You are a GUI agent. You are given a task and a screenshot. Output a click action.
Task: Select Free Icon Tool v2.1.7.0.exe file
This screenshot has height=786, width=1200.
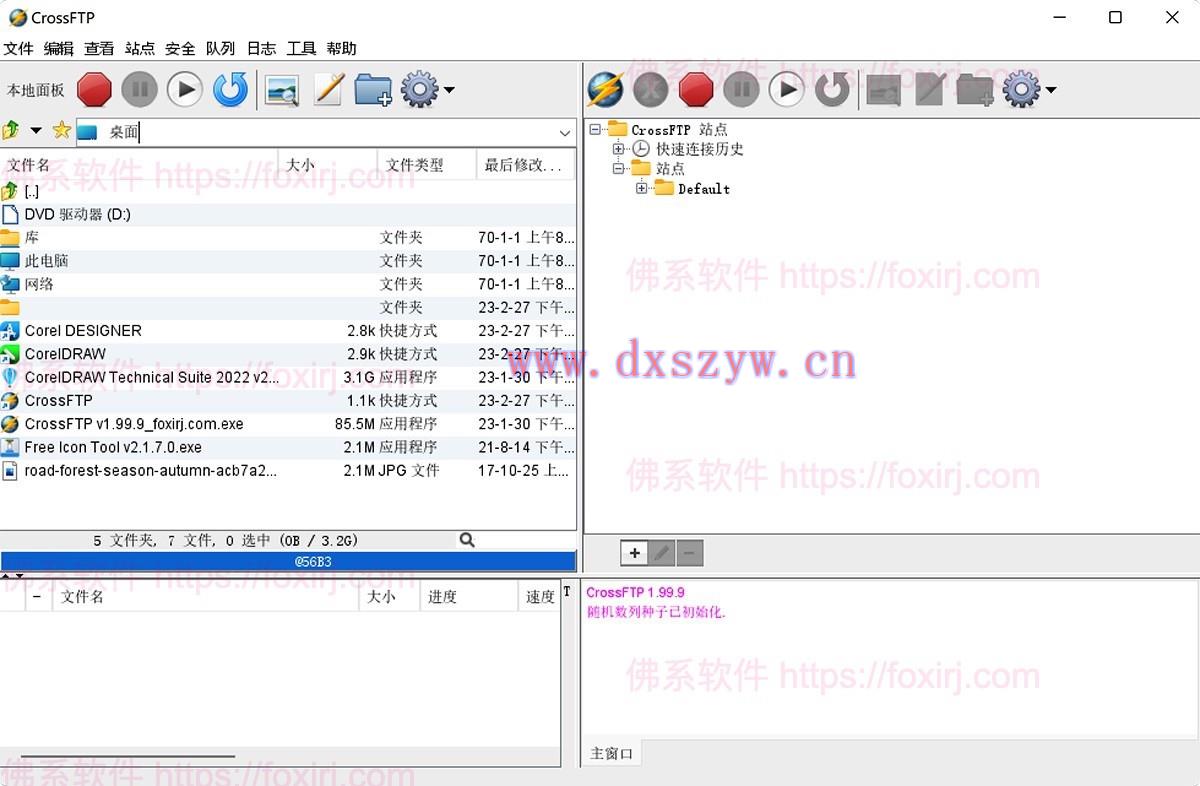(288, 447)
